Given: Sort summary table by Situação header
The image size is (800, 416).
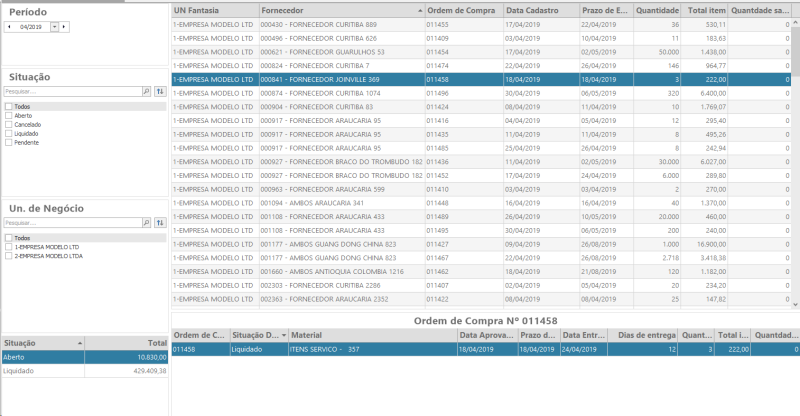Looking at the screenshot, I should pyautogui.click(x=43, y=343).
